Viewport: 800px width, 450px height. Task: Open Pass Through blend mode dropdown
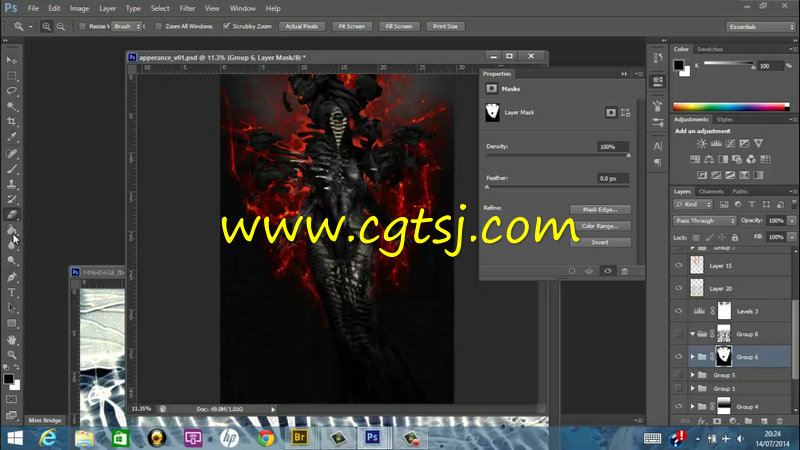point(705,220)
